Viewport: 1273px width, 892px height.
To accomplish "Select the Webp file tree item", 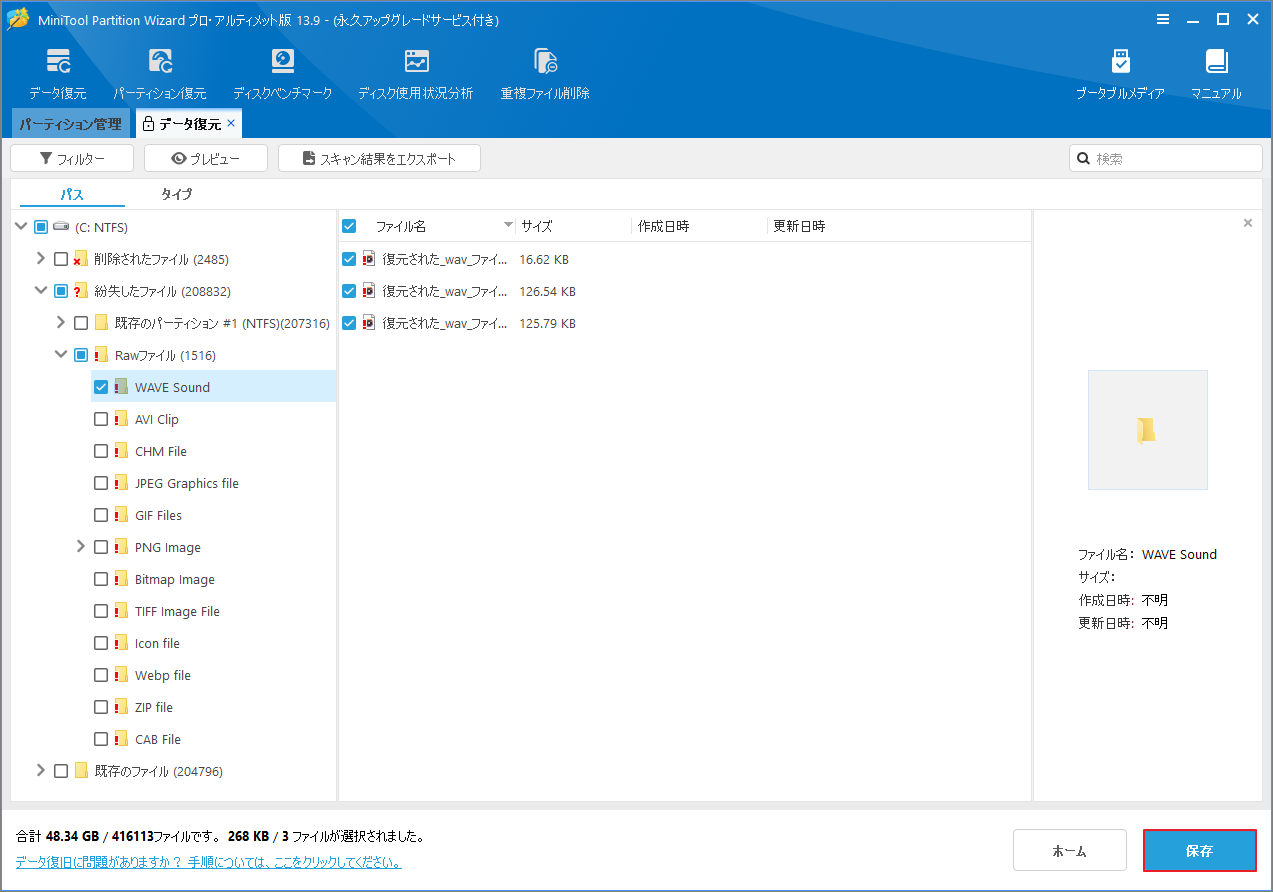I will (163, 675).
